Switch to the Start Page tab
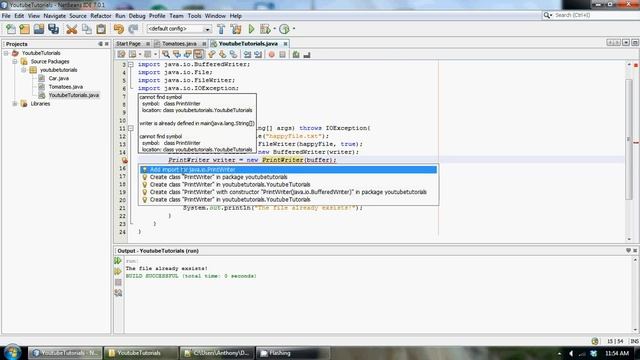This screenshot has width=640, height=360. [128, 44]
